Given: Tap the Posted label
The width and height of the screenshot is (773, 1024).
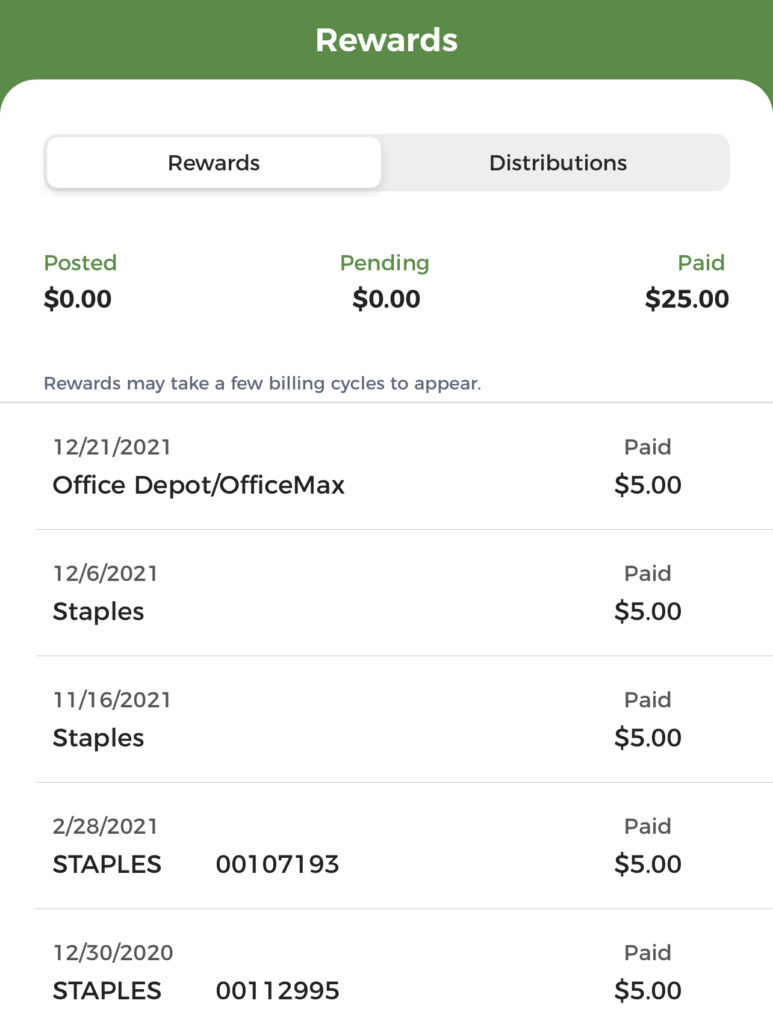Looking at the screenshot, I should (80, 263).
